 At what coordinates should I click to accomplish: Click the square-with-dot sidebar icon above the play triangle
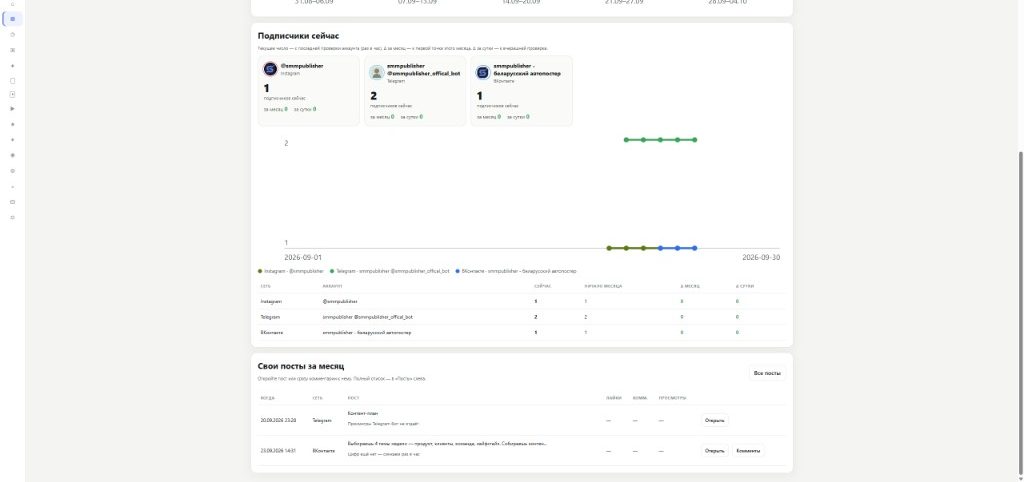click(12, 94)
